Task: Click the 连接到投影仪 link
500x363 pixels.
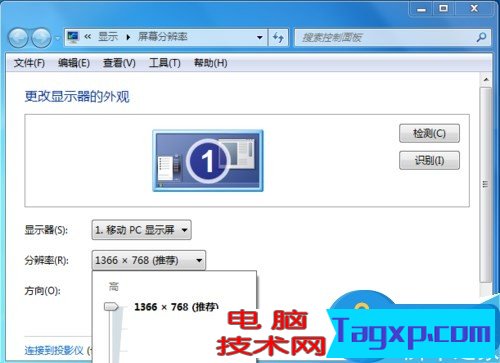Action: (54, 350)
